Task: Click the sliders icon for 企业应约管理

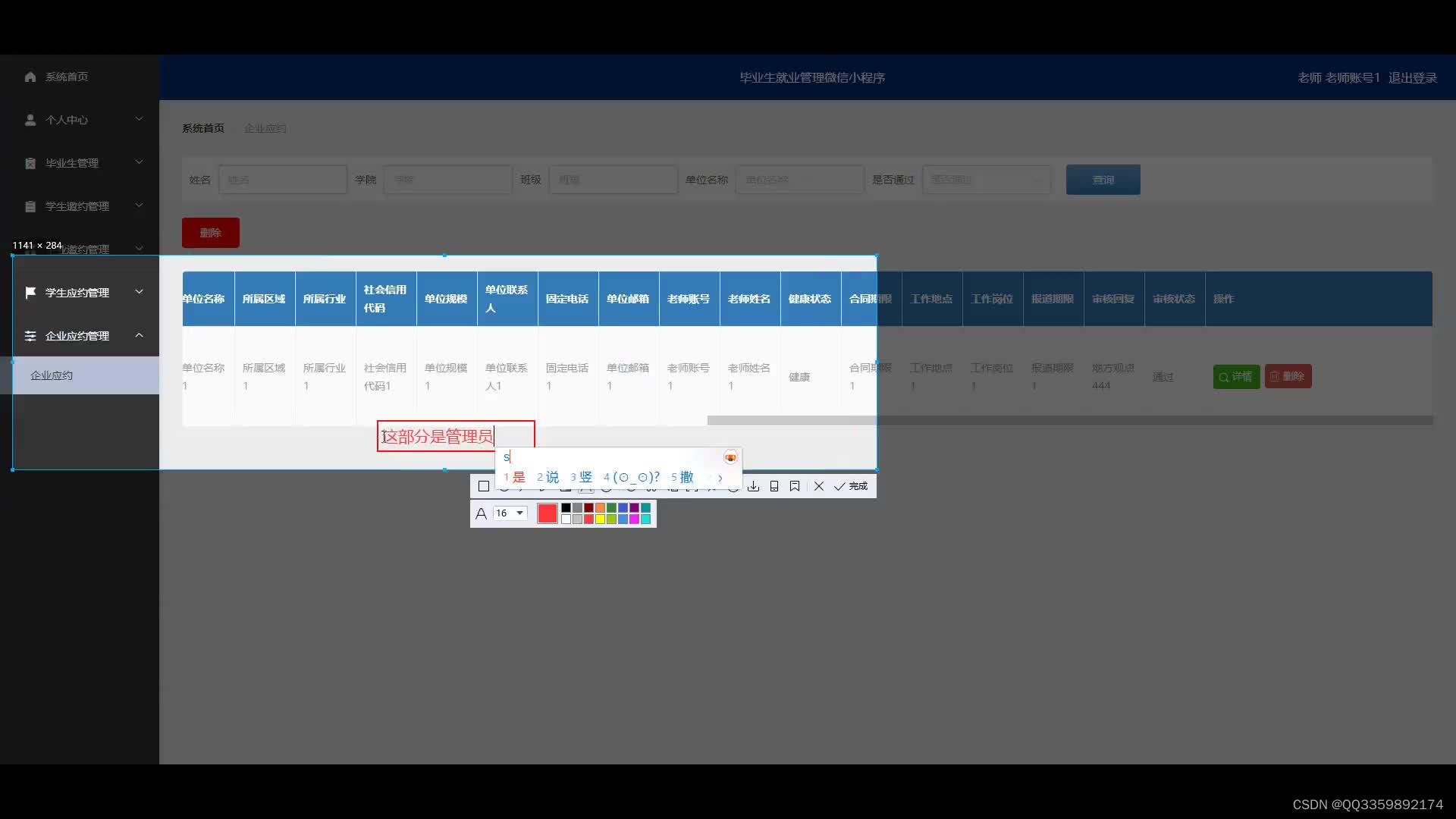Action: 30,336
